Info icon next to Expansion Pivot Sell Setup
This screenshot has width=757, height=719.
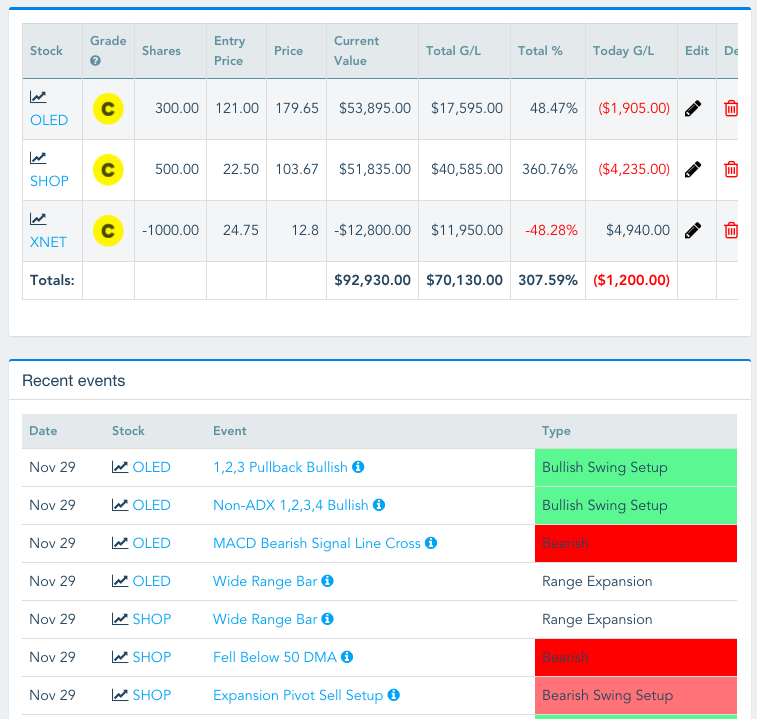click(x=394, y=695)
